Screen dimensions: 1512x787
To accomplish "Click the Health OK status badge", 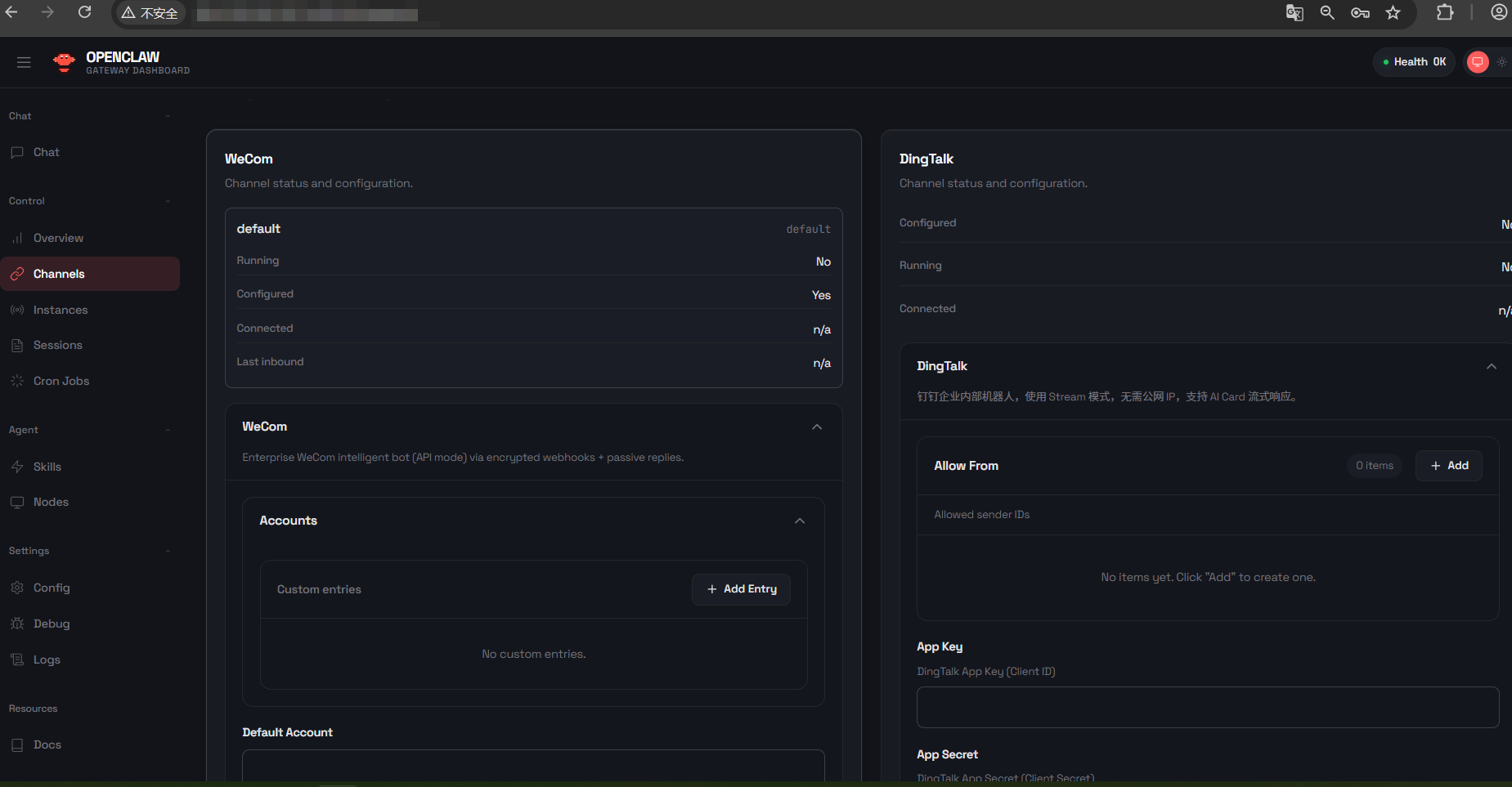I will pos(1413,62).
